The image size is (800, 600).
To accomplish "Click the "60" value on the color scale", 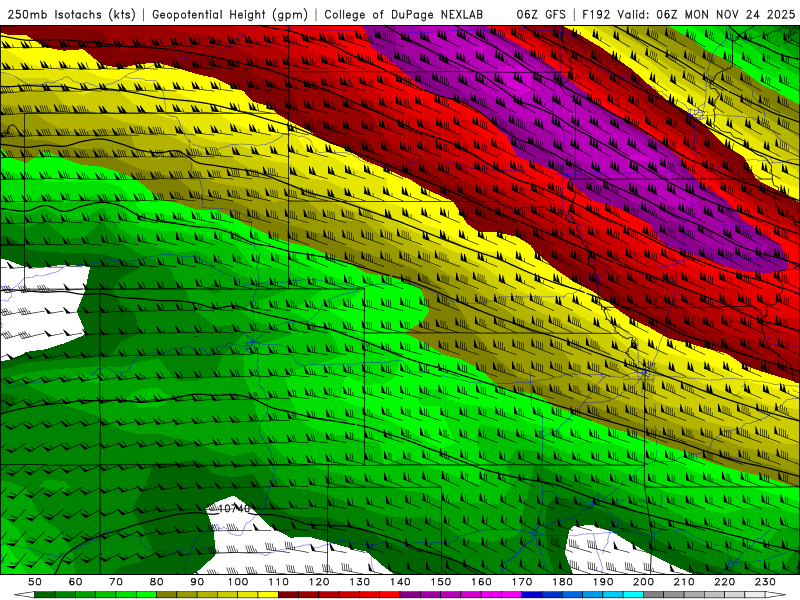I will (76, 582).
